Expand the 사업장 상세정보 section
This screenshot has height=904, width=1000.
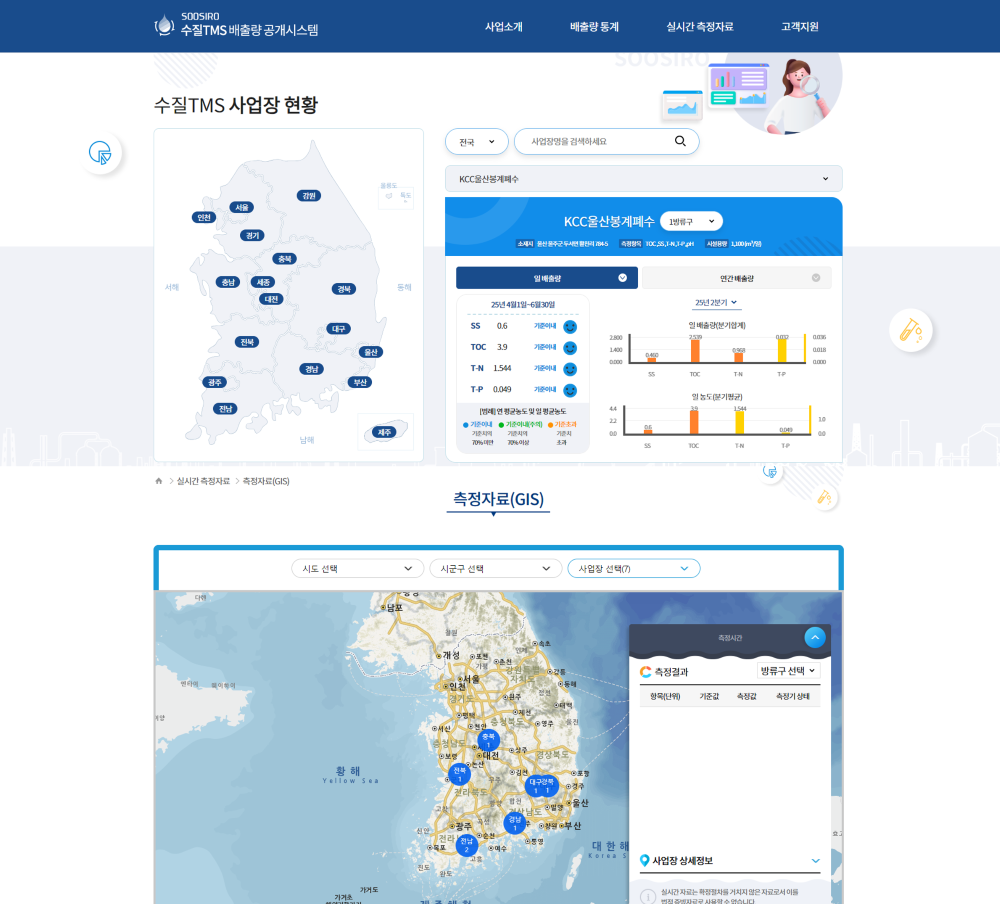click(x=816, y=861)
